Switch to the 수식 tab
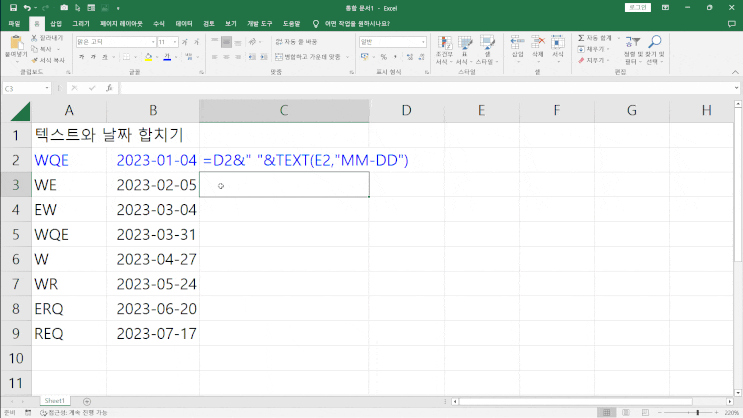 [159, 24]
